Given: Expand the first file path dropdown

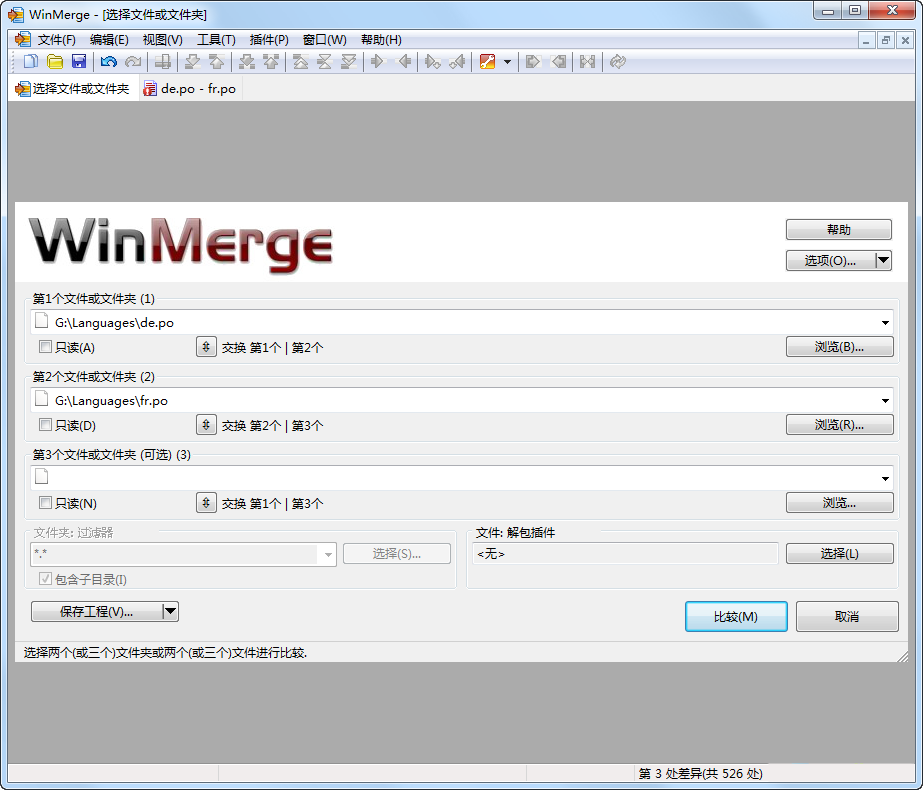Looking at the screenshot, I should pos(886,322).
